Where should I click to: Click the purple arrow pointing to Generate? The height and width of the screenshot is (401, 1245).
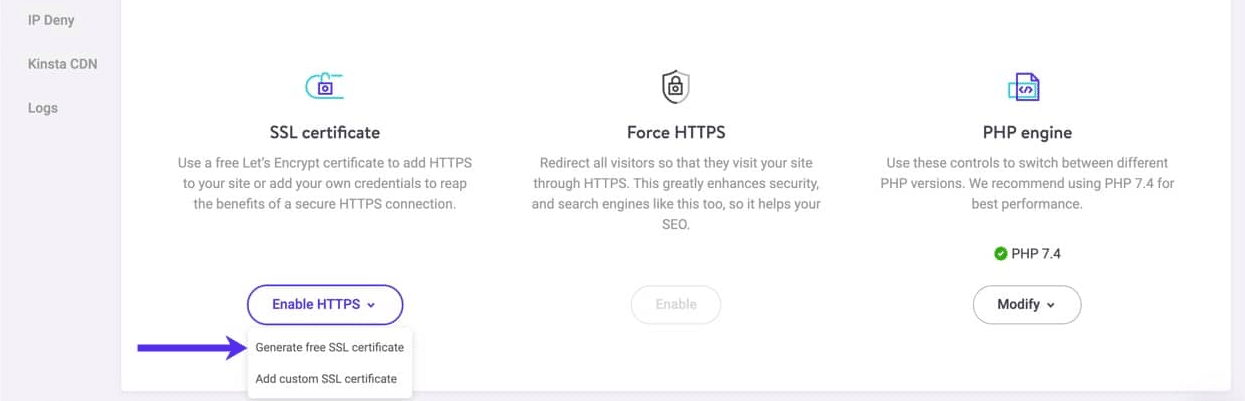(190, 348)
